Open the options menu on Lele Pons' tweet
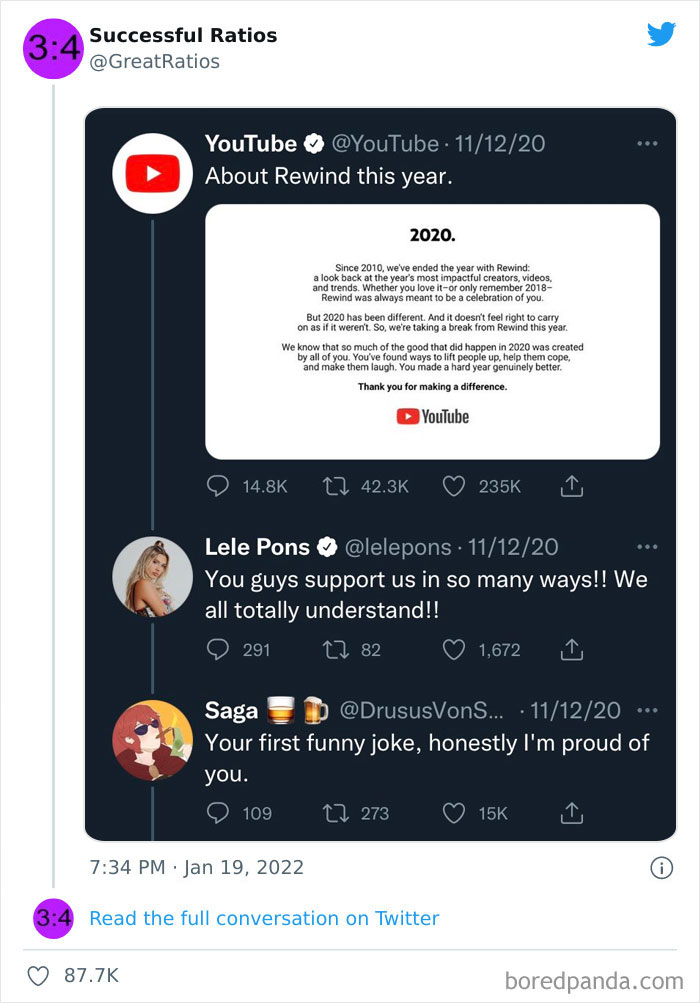The height and width of the screenshot is (1003, 700). click(647, 546)
